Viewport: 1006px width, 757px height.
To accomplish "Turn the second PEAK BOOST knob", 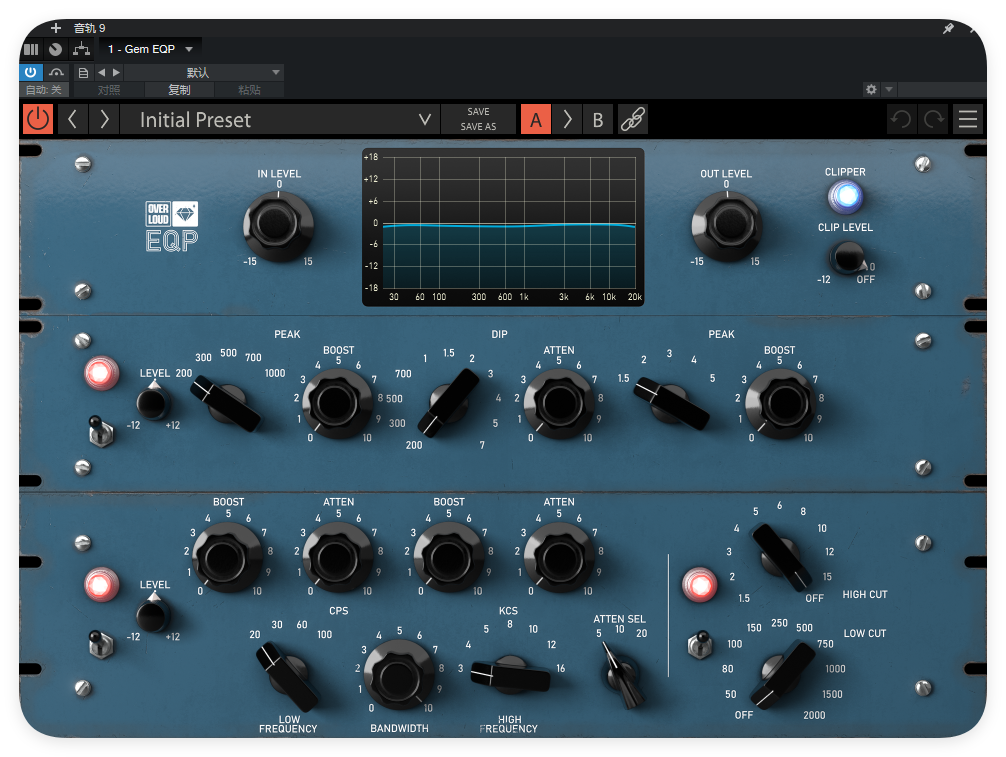I will click(780, 404).
